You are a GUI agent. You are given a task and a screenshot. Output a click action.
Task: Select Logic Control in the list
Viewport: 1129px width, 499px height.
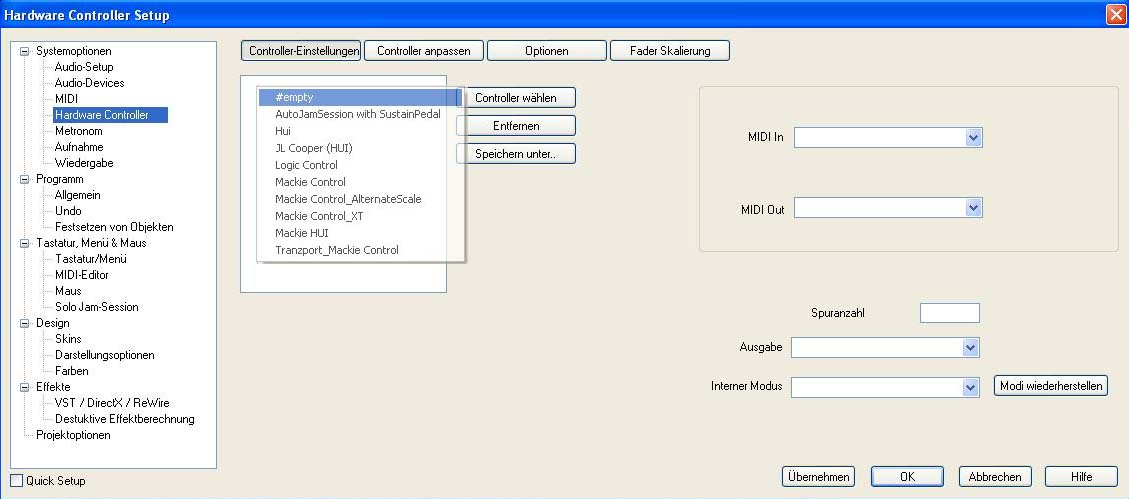point(360,165)
